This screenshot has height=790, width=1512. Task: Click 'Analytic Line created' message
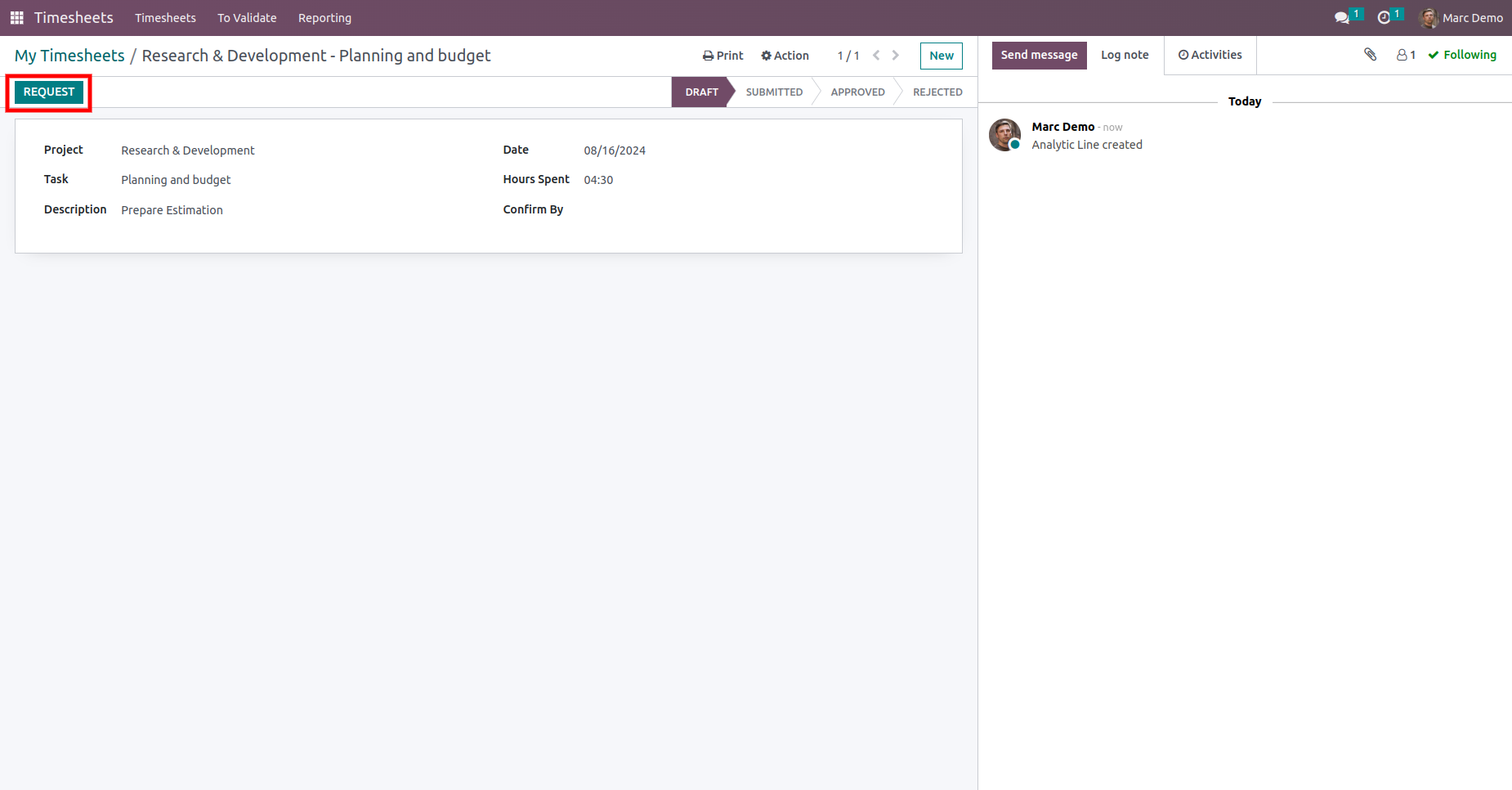tap(1087, 145)
